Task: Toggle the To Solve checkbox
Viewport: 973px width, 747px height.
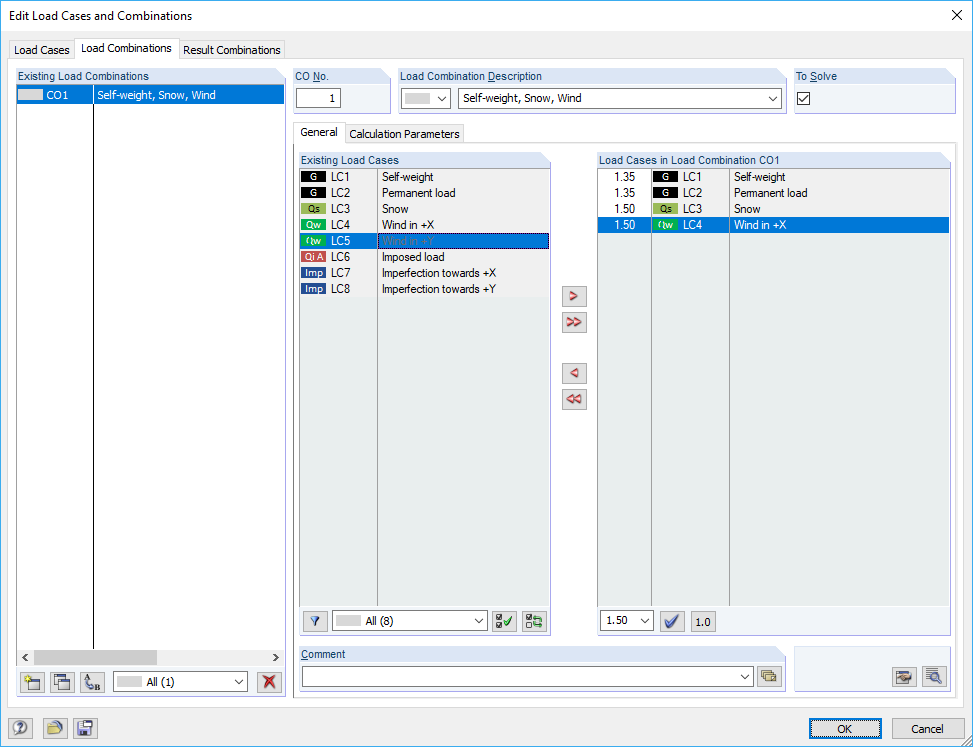Action: tap(804, 98)
